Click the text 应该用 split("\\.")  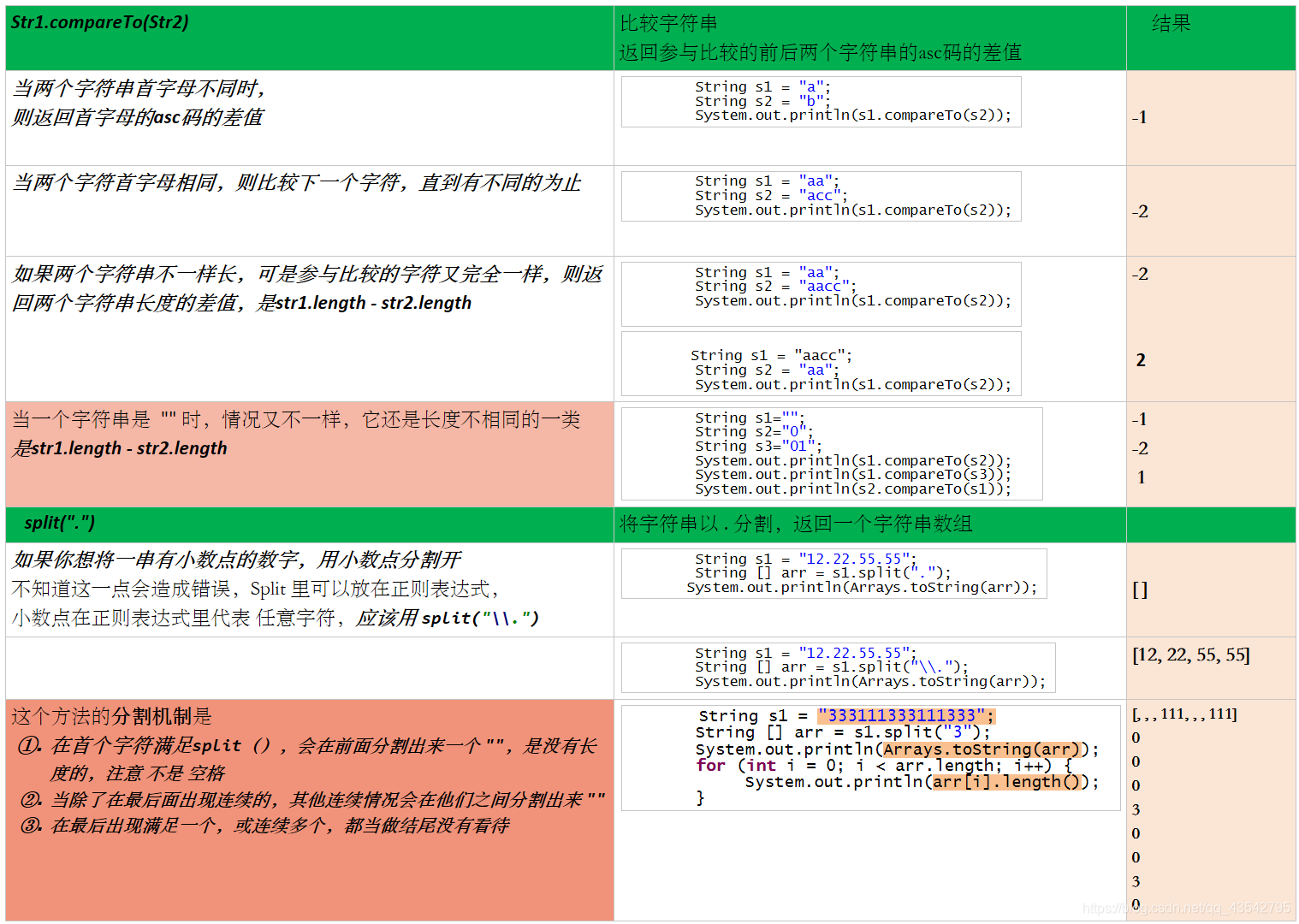448,618
